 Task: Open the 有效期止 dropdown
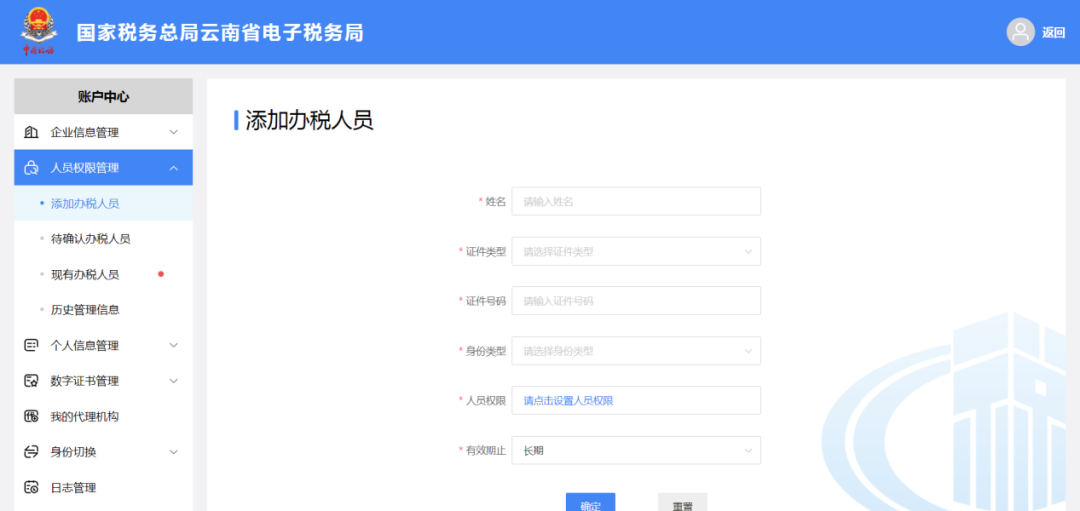(636, 450)
